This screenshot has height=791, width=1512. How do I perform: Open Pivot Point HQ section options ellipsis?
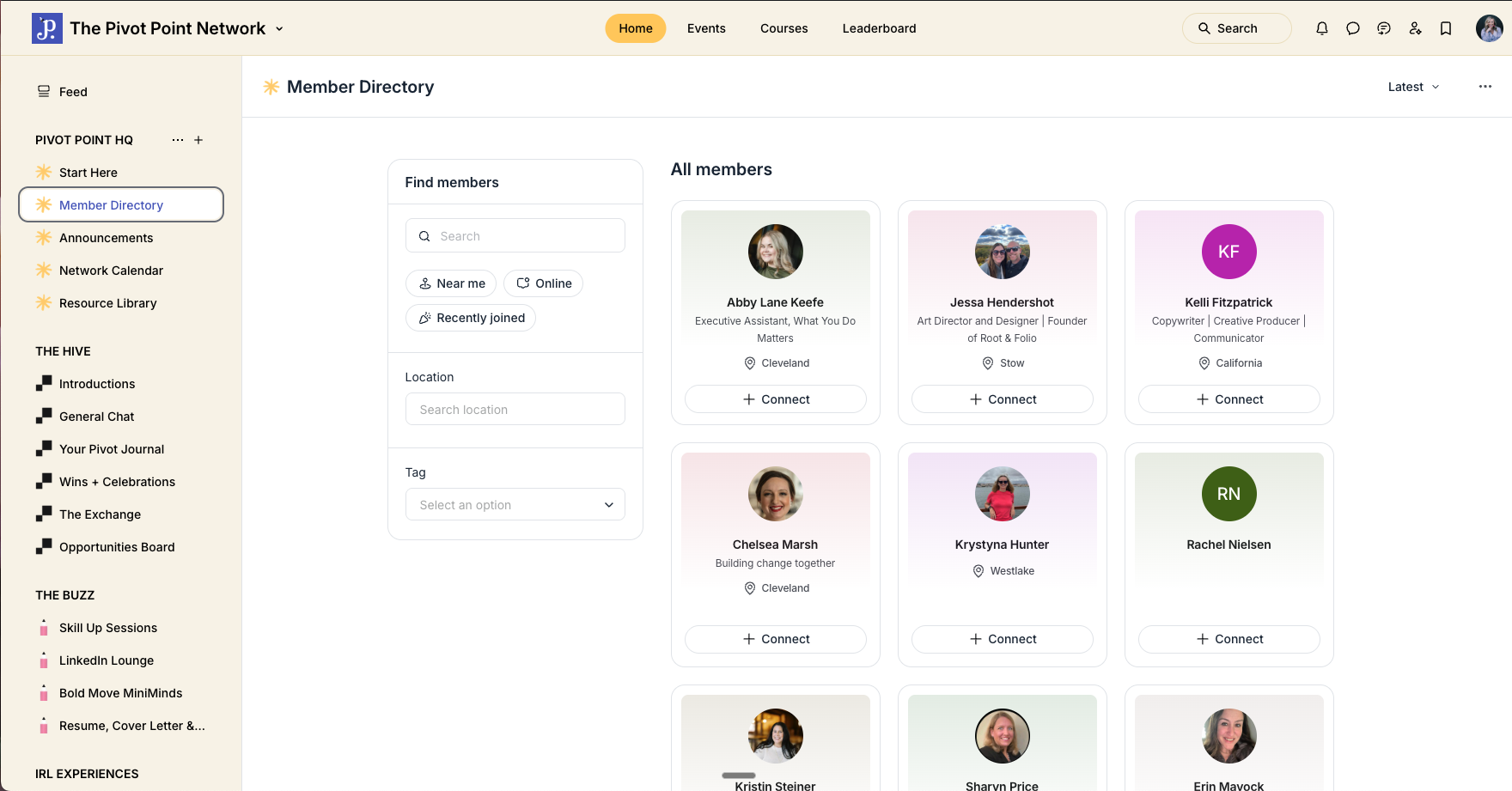click(178, 140)
